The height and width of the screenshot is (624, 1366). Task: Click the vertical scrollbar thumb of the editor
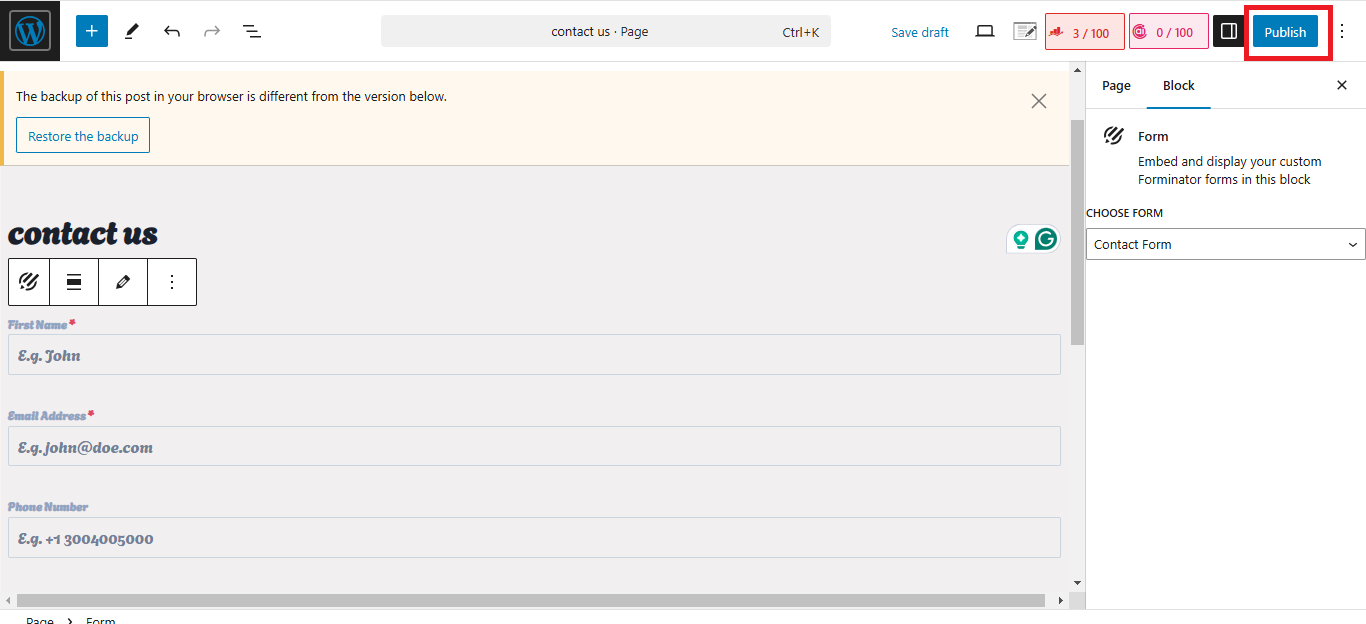point(1077,232)
